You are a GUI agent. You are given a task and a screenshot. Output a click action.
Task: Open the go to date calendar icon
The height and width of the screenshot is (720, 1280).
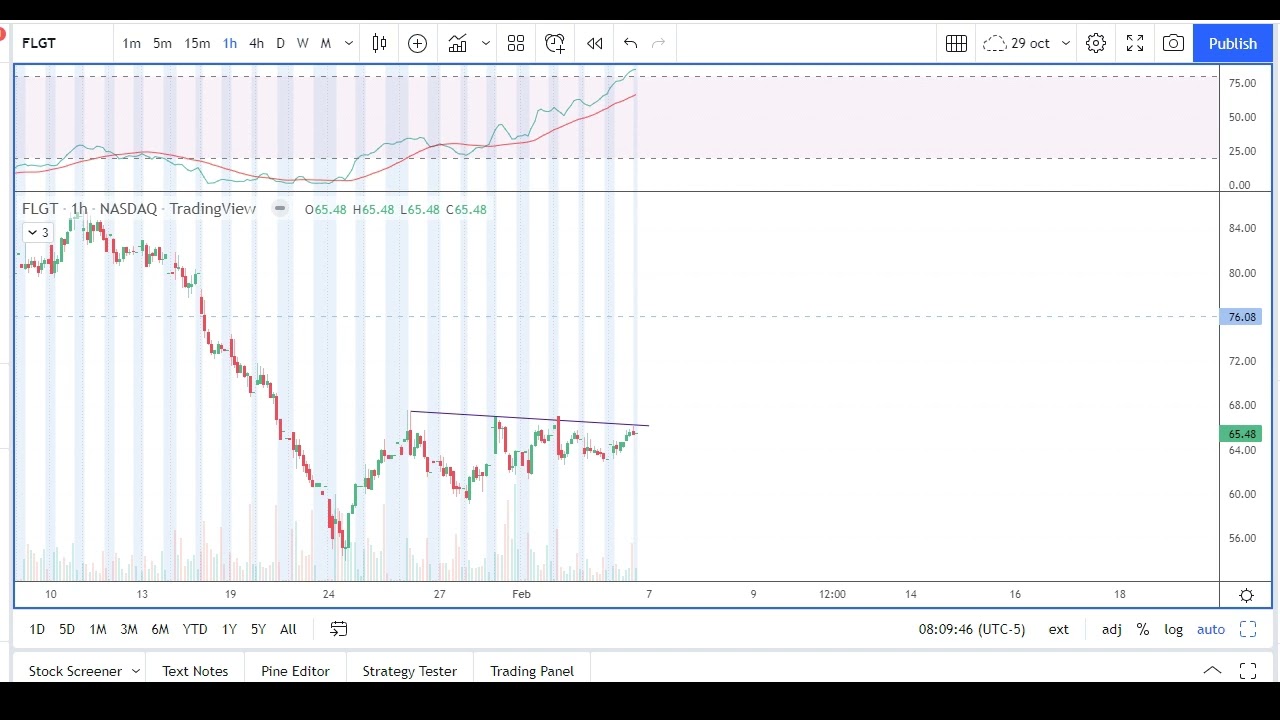[339, 629]
